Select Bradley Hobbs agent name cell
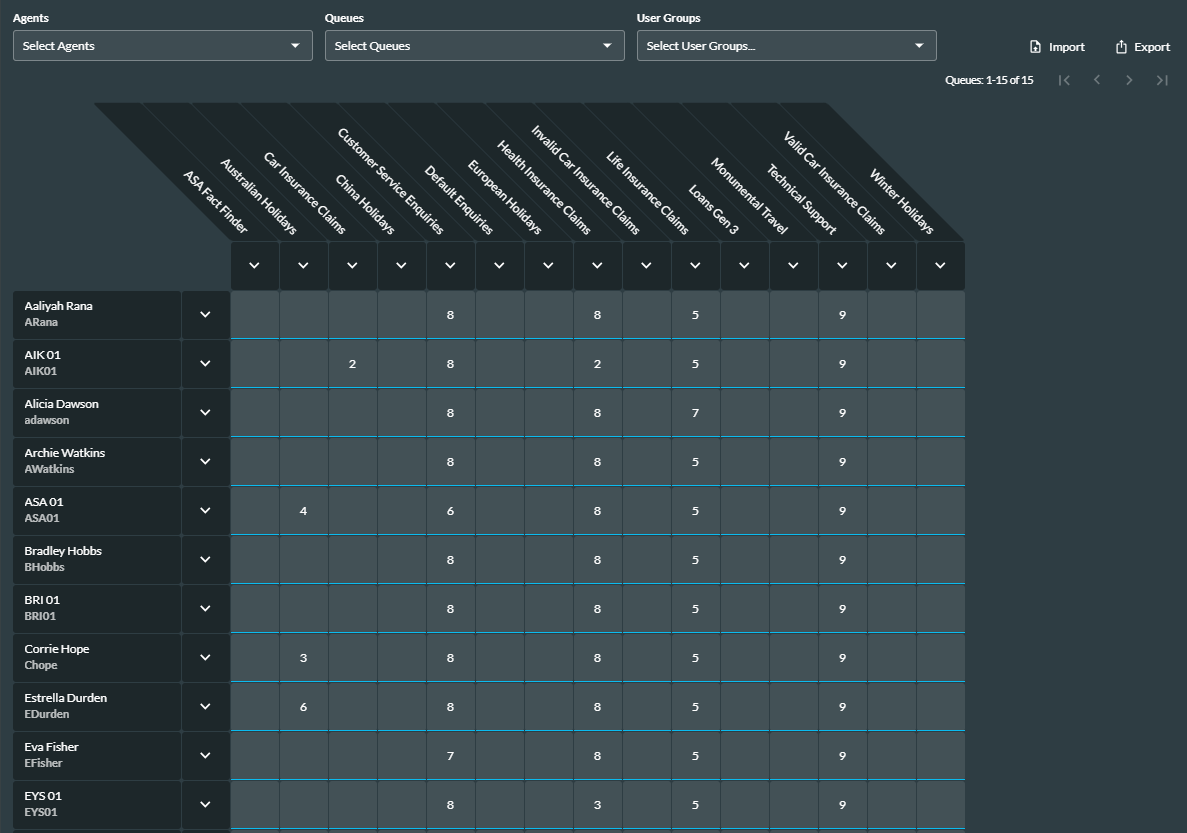The width and height of the screenshot is (1187, 833). point(97,560)
